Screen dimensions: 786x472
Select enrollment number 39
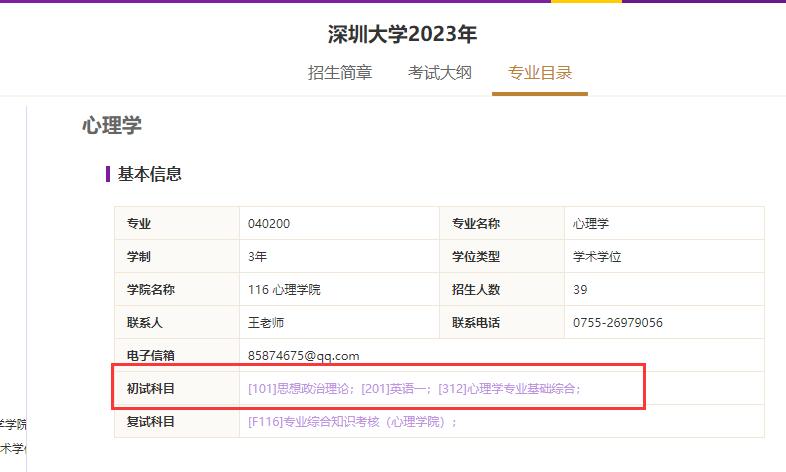click(x=580, y=289)
